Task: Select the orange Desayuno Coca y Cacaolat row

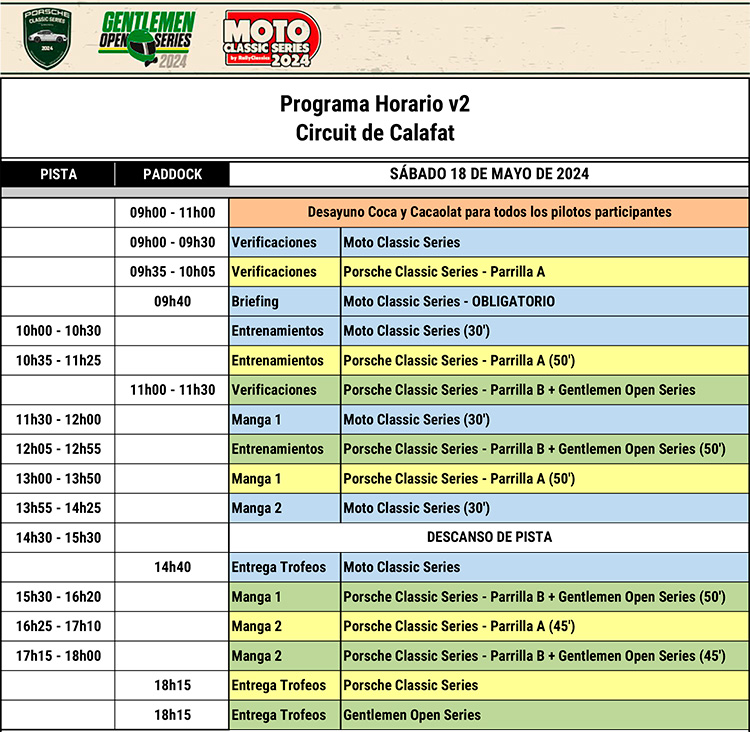Action: (x=488, y=212)
